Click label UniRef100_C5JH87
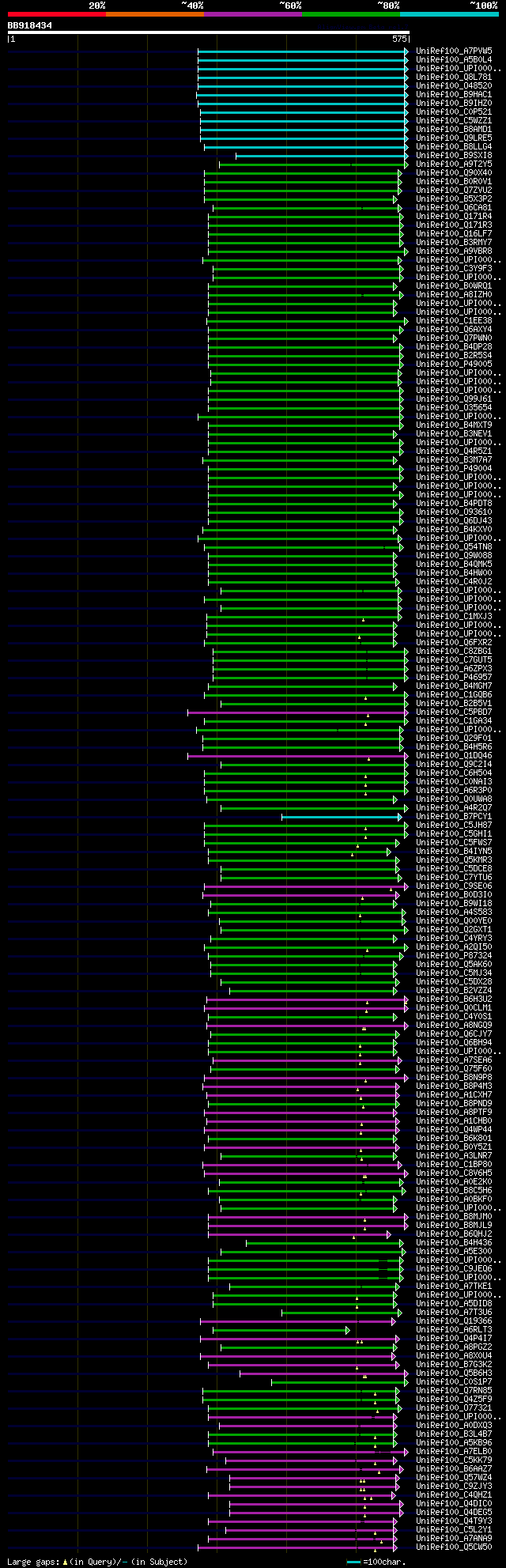This screenshot has width=506, height=1568. (454, 825)
